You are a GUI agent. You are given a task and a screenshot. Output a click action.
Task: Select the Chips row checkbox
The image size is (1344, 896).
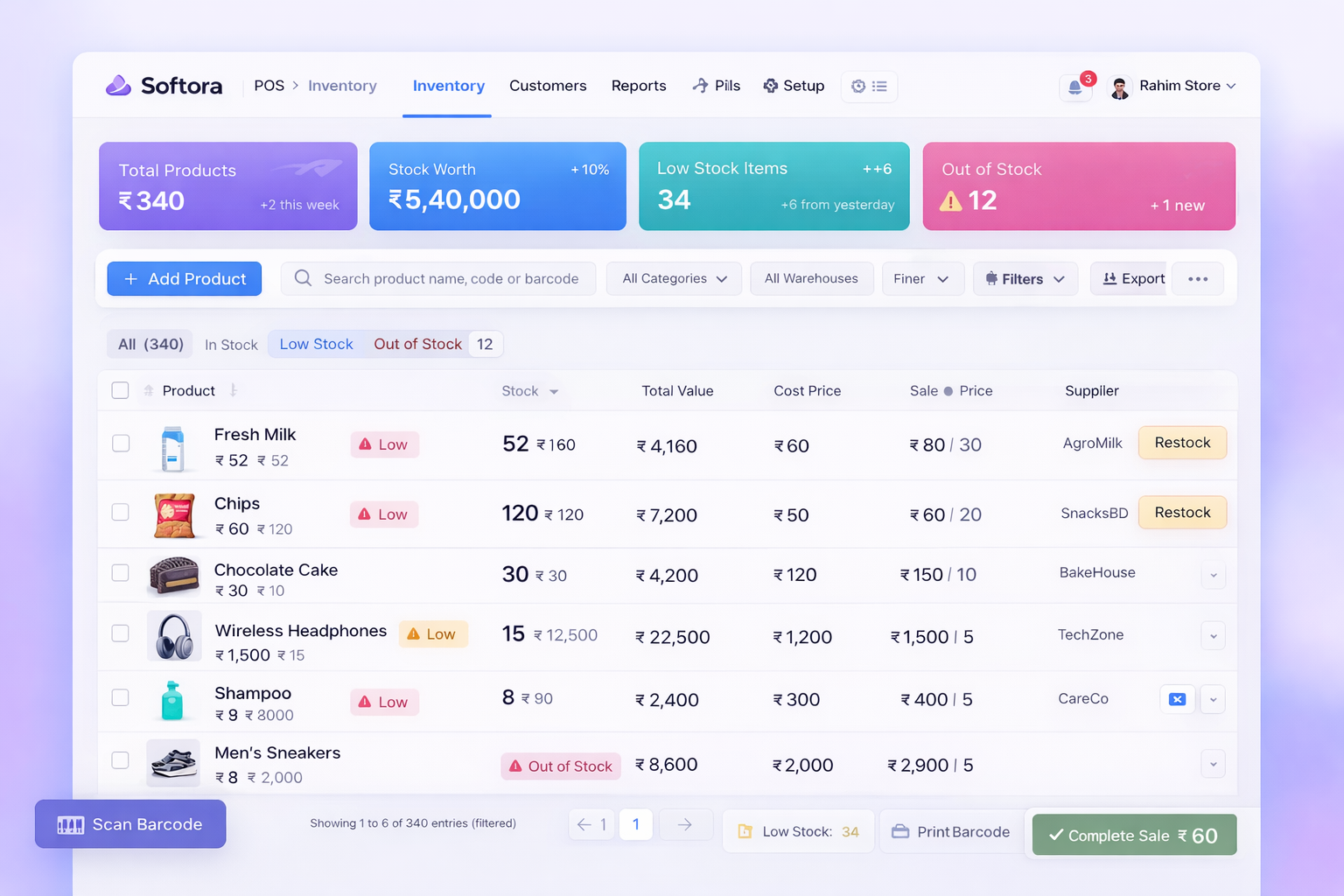120,513
